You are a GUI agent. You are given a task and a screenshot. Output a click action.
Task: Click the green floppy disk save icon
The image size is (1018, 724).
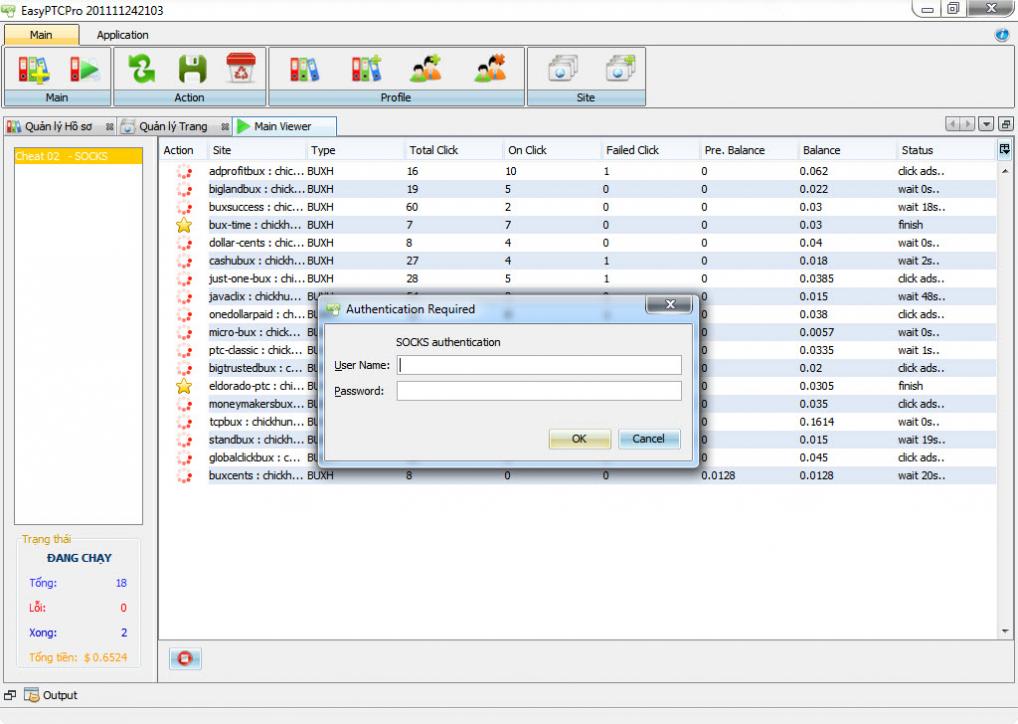coord(192,68)
